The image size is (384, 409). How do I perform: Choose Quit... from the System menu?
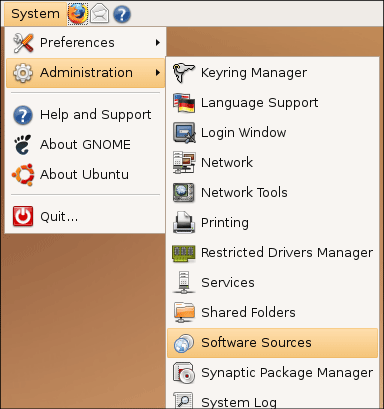tap(85, 216)
